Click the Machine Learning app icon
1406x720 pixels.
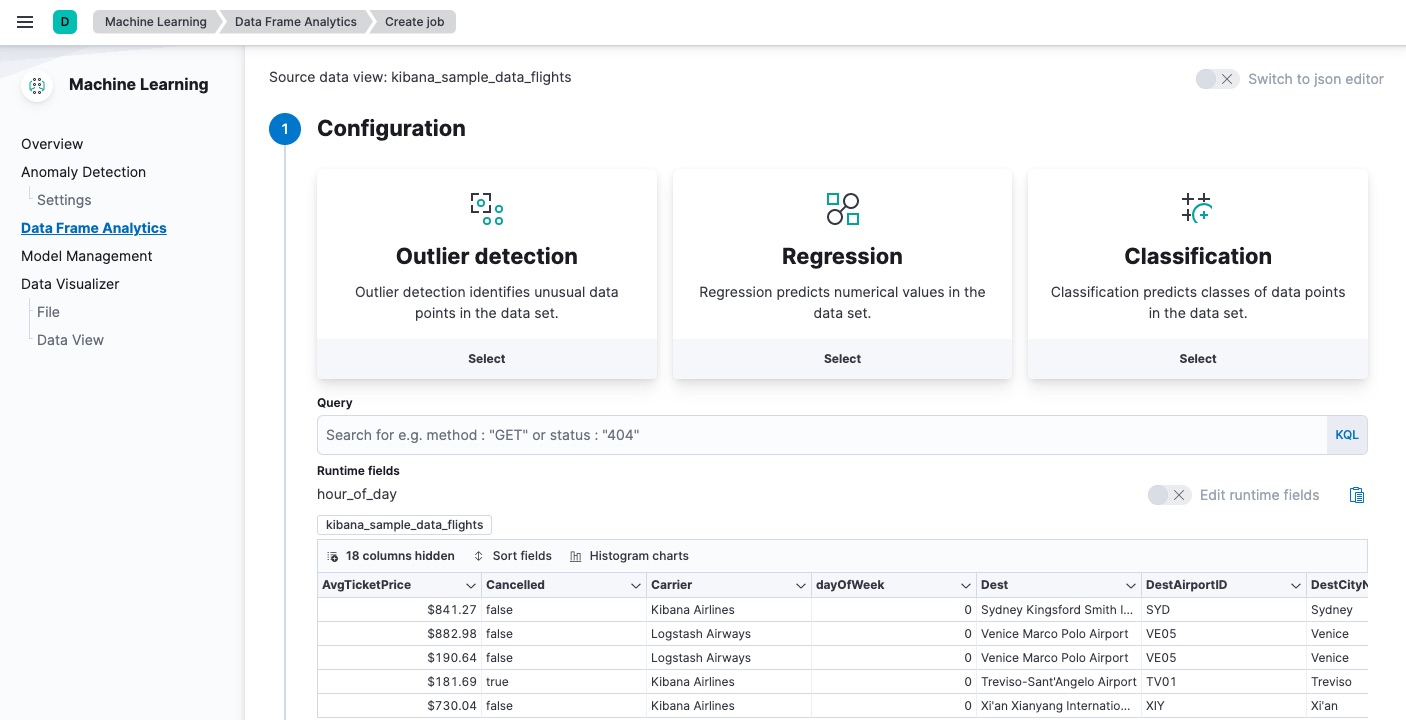click(36, 86)
